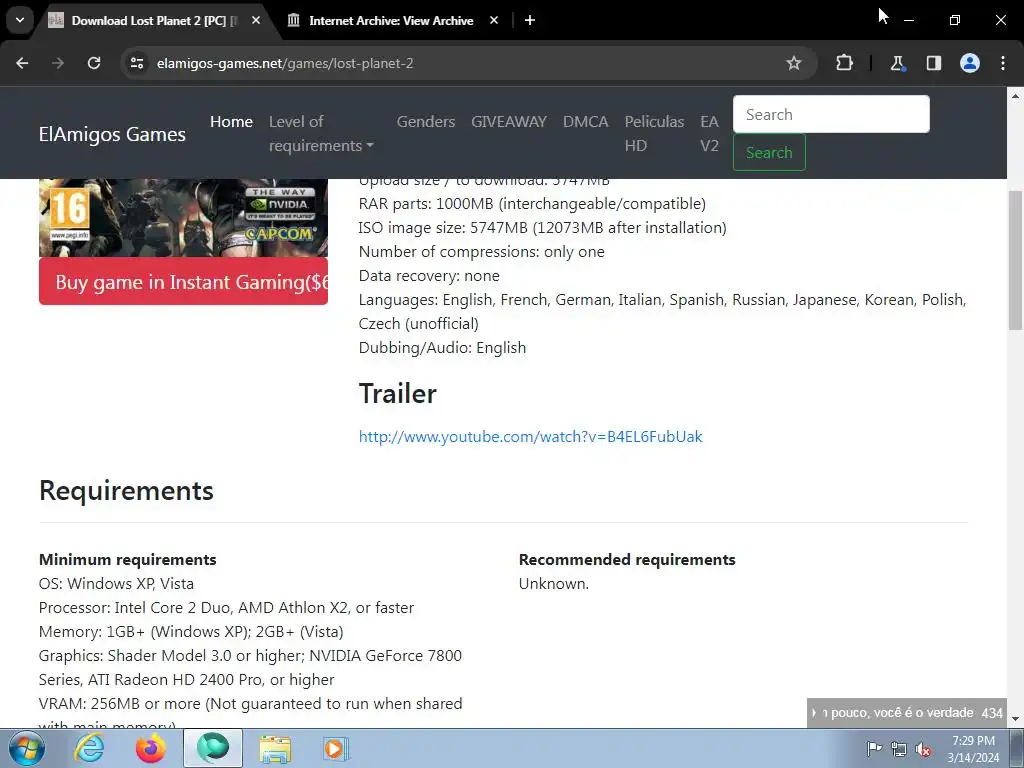Close the Internet Archive tab
Viewport: 1024px width, 768px height.
tap(494, 20)
